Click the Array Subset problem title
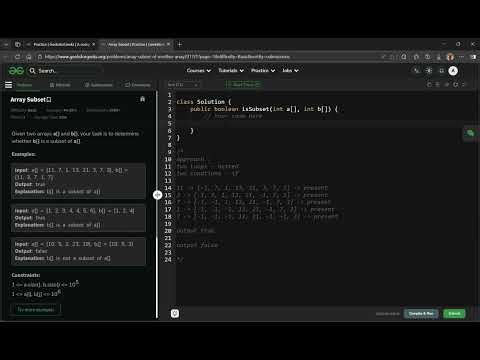 [31, 100]
